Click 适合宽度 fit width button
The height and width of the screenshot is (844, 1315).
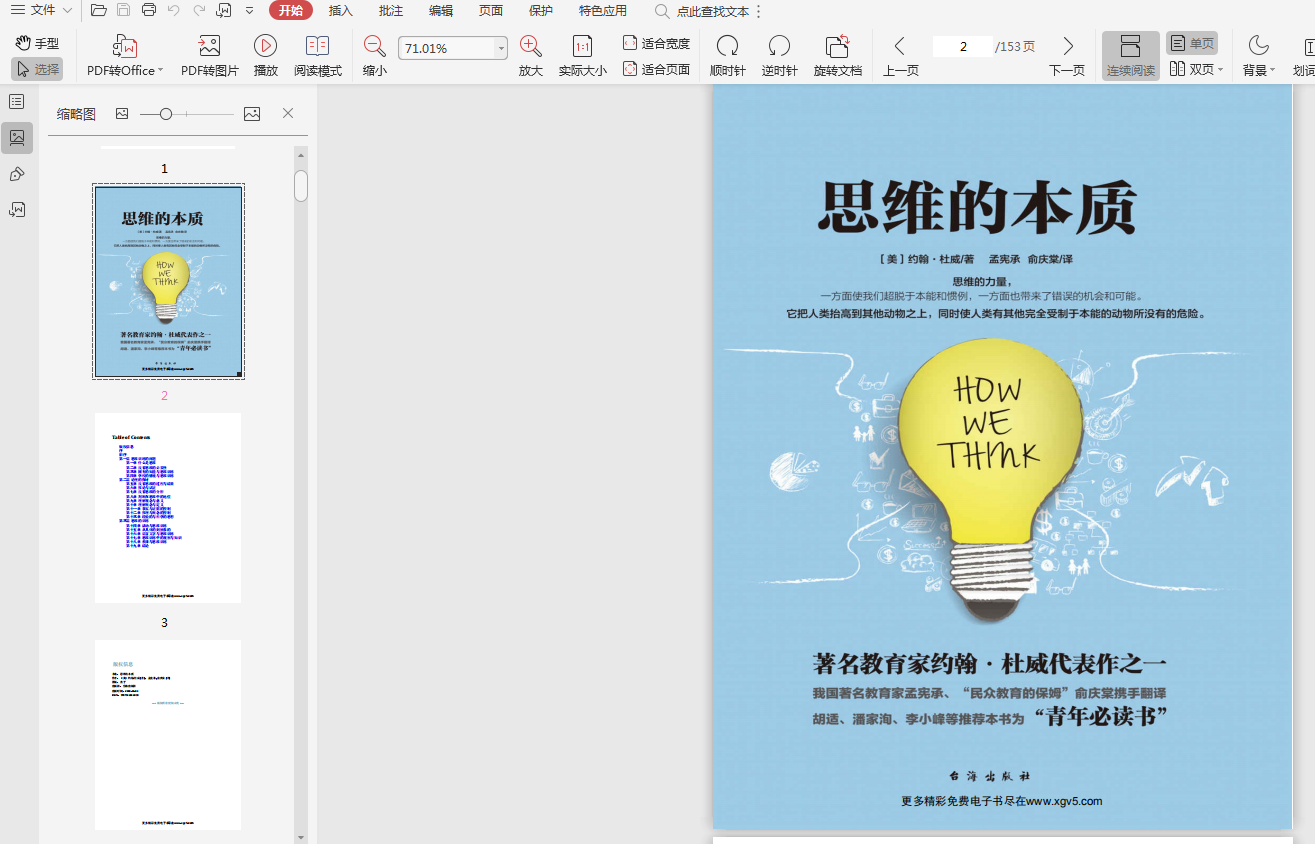coord(656,43)
